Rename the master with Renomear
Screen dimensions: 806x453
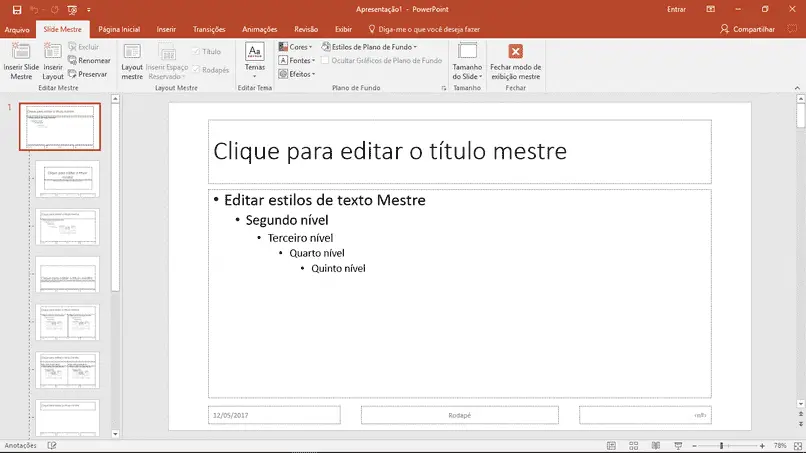(89, 61)
